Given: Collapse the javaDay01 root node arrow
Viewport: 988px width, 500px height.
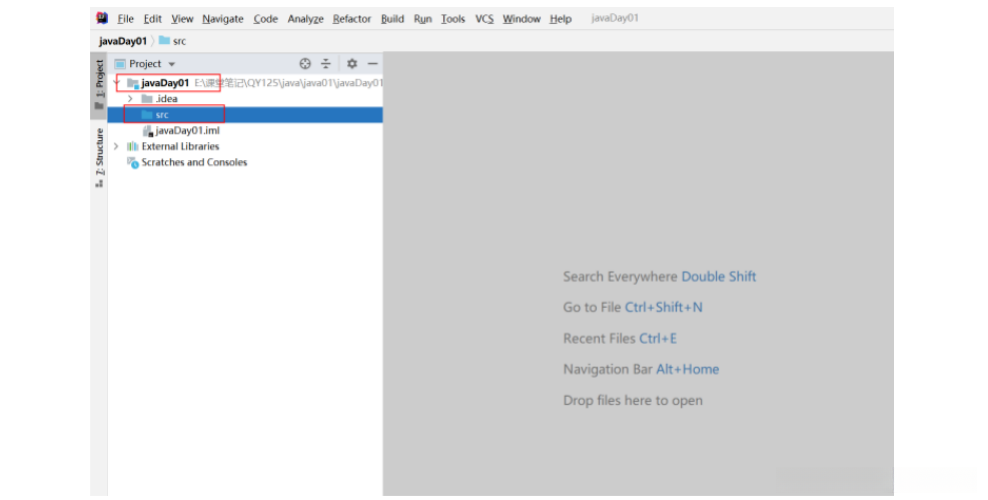Looking at the screenshot, I should click(116, 82).
